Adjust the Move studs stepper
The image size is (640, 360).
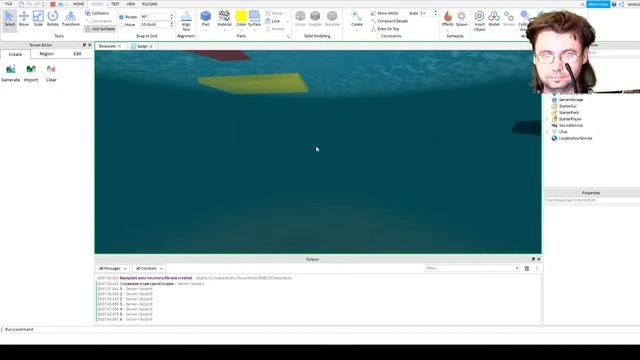pos(171,25)
